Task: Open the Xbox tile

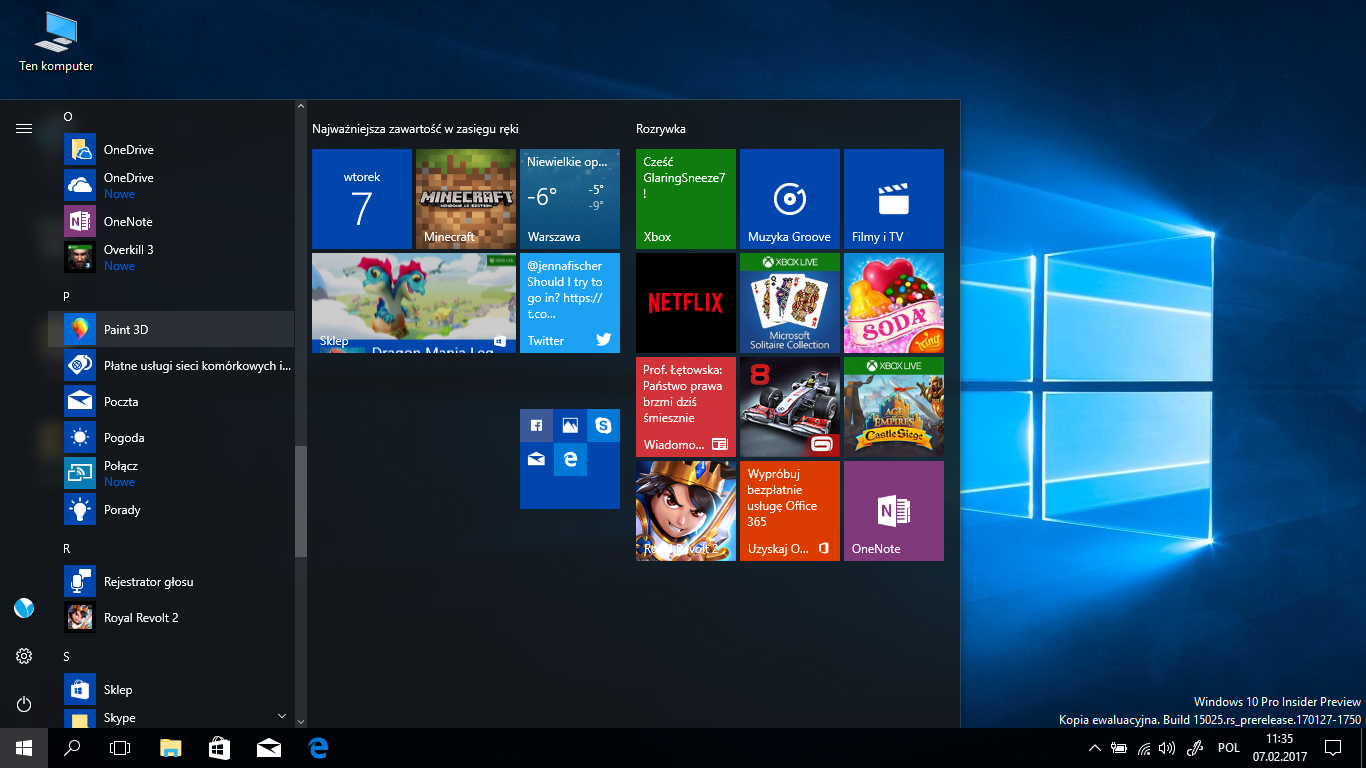Action: point(686,199)
